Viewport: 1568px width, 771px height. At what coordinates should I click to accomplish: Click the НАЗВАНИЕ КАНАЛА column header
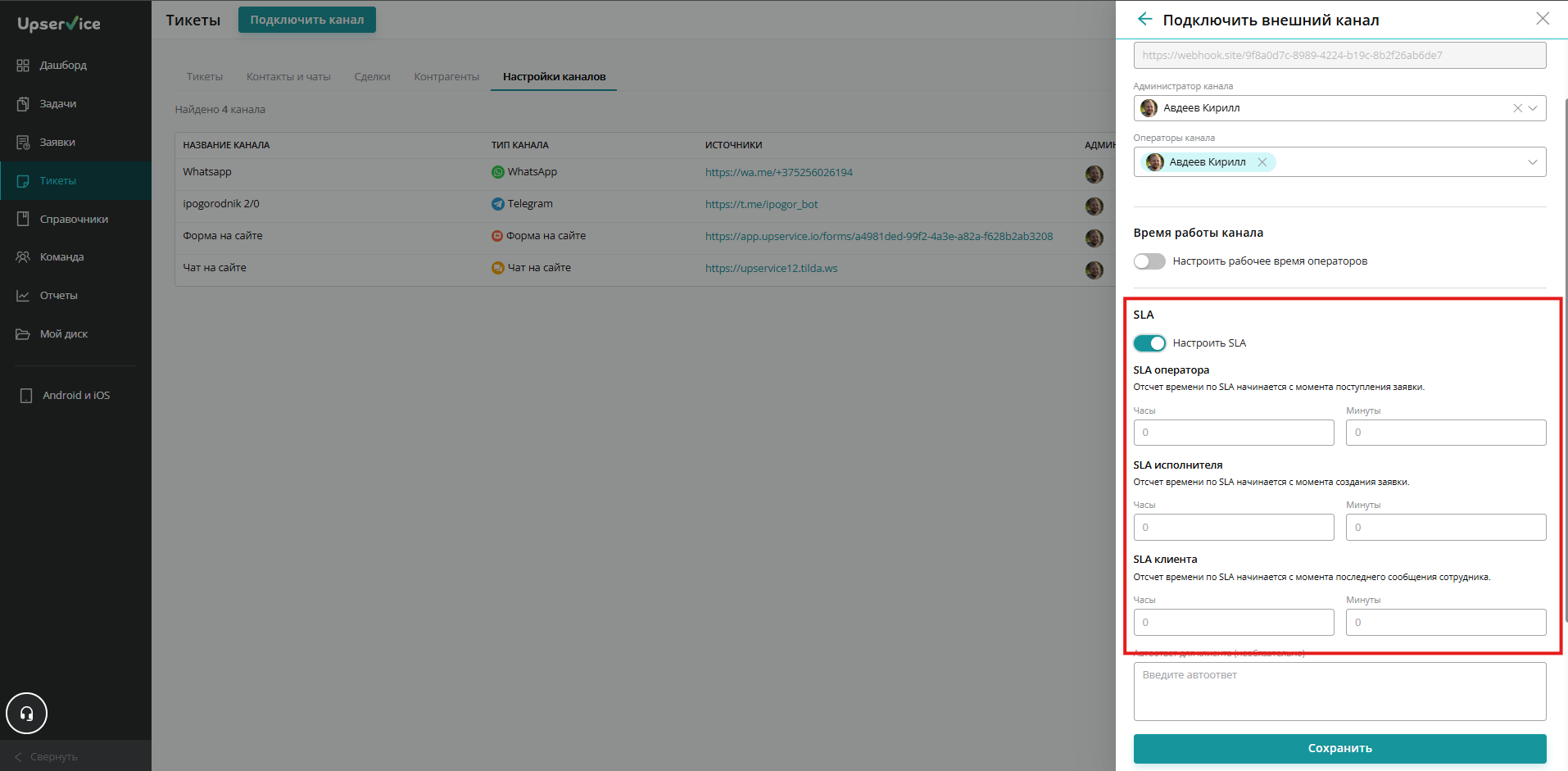point(226,145)
